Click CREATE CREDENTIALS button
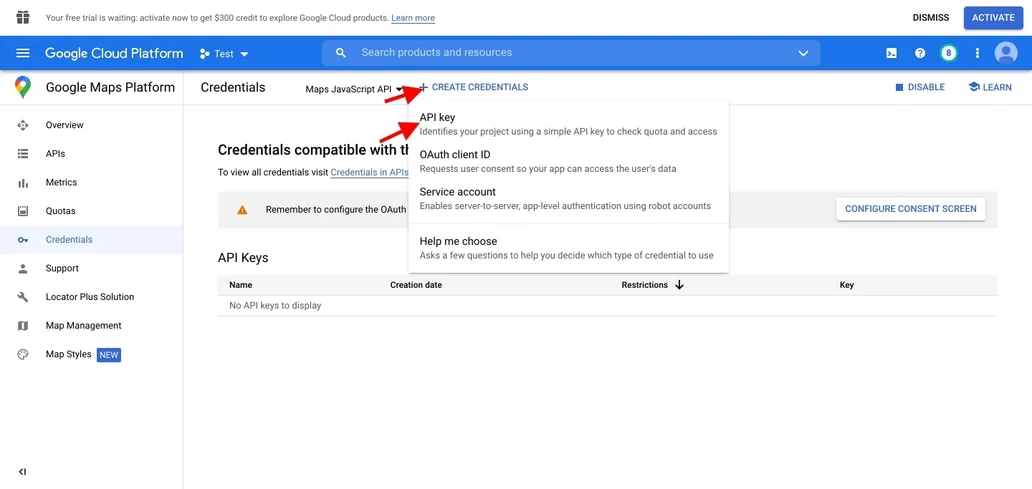 (x=473, y=87)
